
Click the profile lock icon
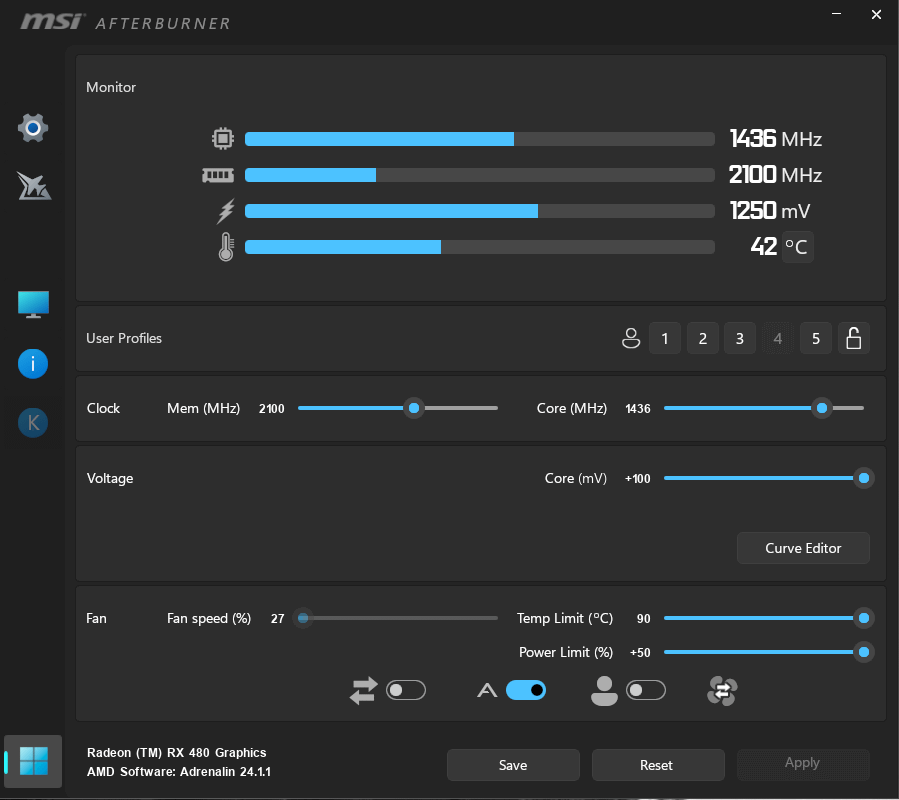[854, 338]
